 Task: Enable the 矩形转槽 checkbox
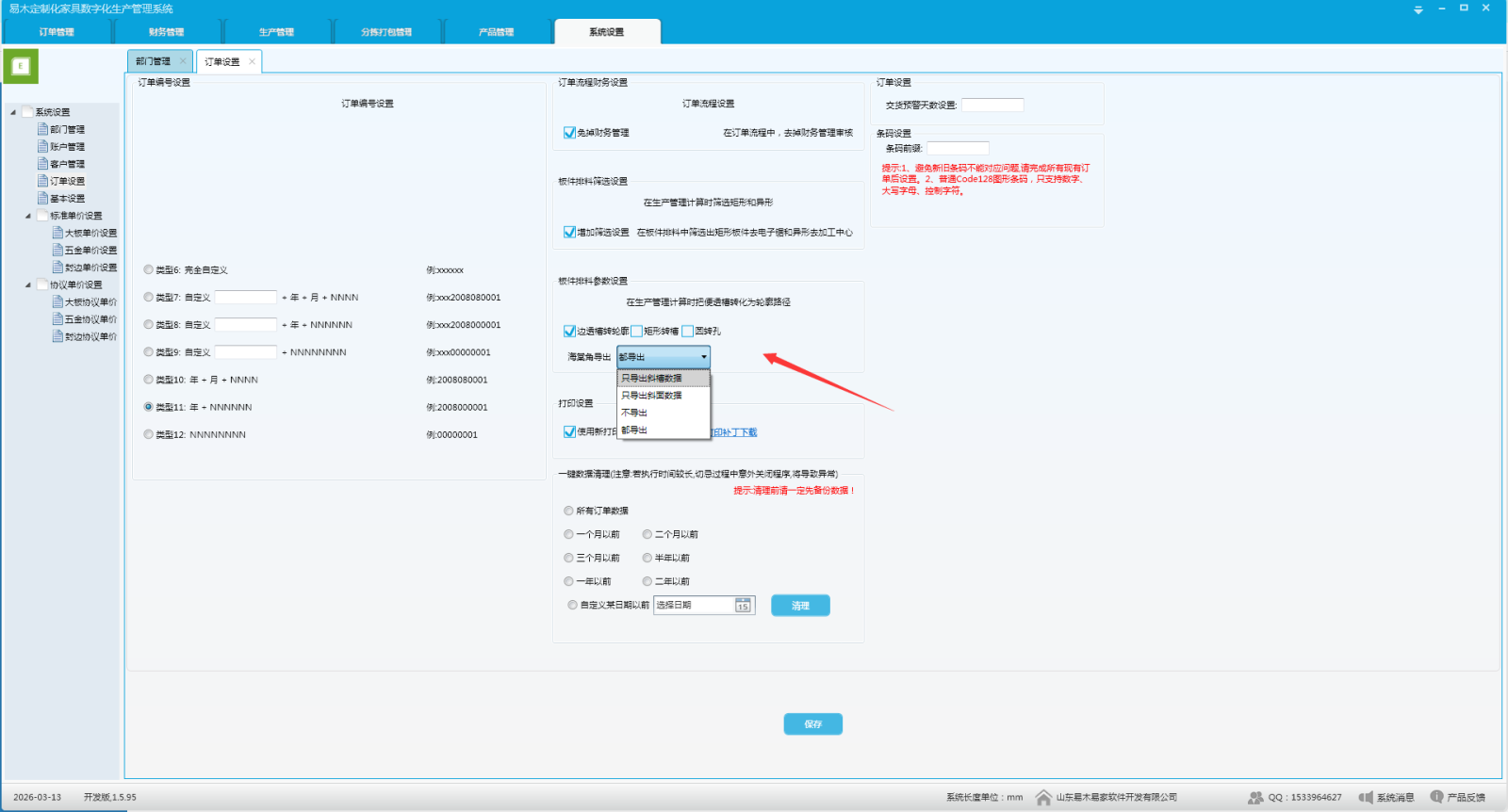pos(637,332)
